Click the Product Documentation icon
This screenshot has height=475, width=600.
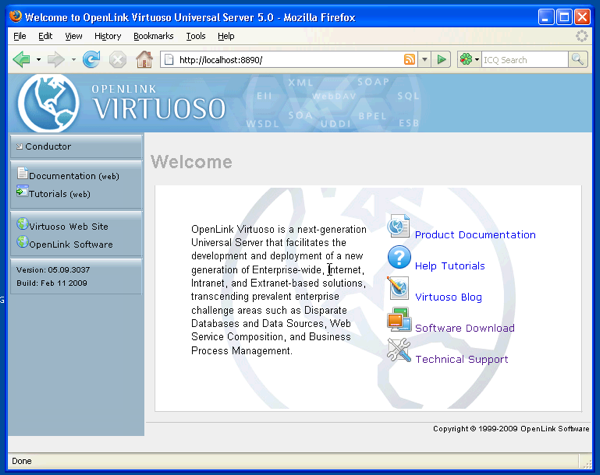(399, 226)
